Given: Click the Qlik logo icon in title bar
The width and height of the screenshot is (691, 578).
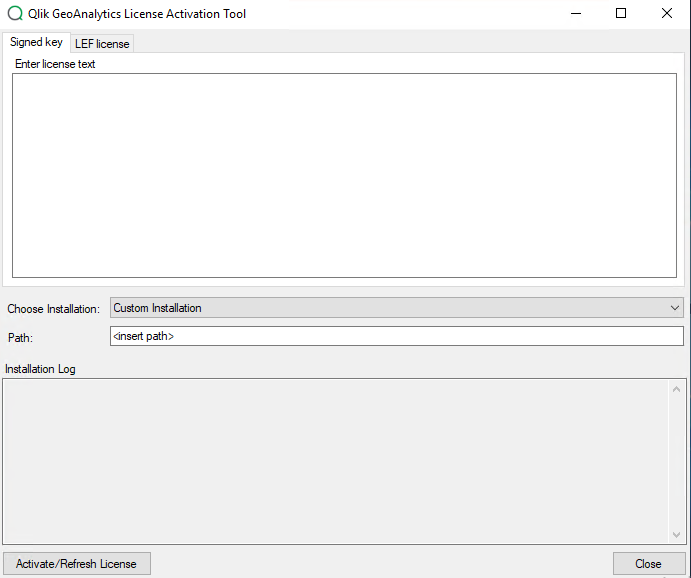Looking at the screenshot, I should coord(15,14).
